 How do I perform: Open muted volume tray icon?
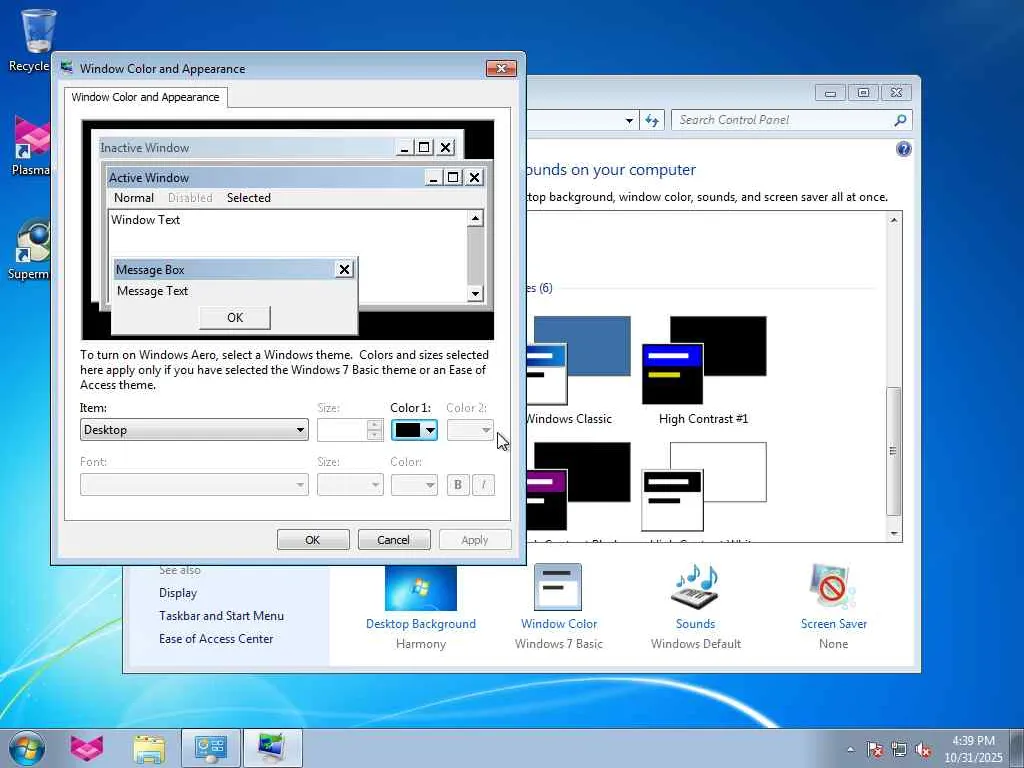pos(923,750)
